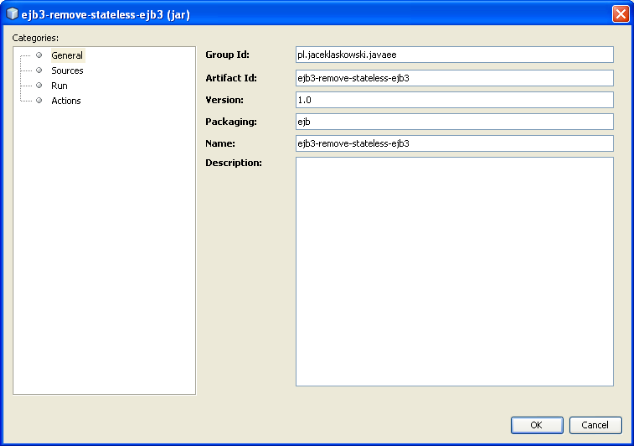Image resolution: width=634 pixels, height=446 pixels.
Task: Focus the Name text field
Action: pyautogui.click(x=454, y=144)
